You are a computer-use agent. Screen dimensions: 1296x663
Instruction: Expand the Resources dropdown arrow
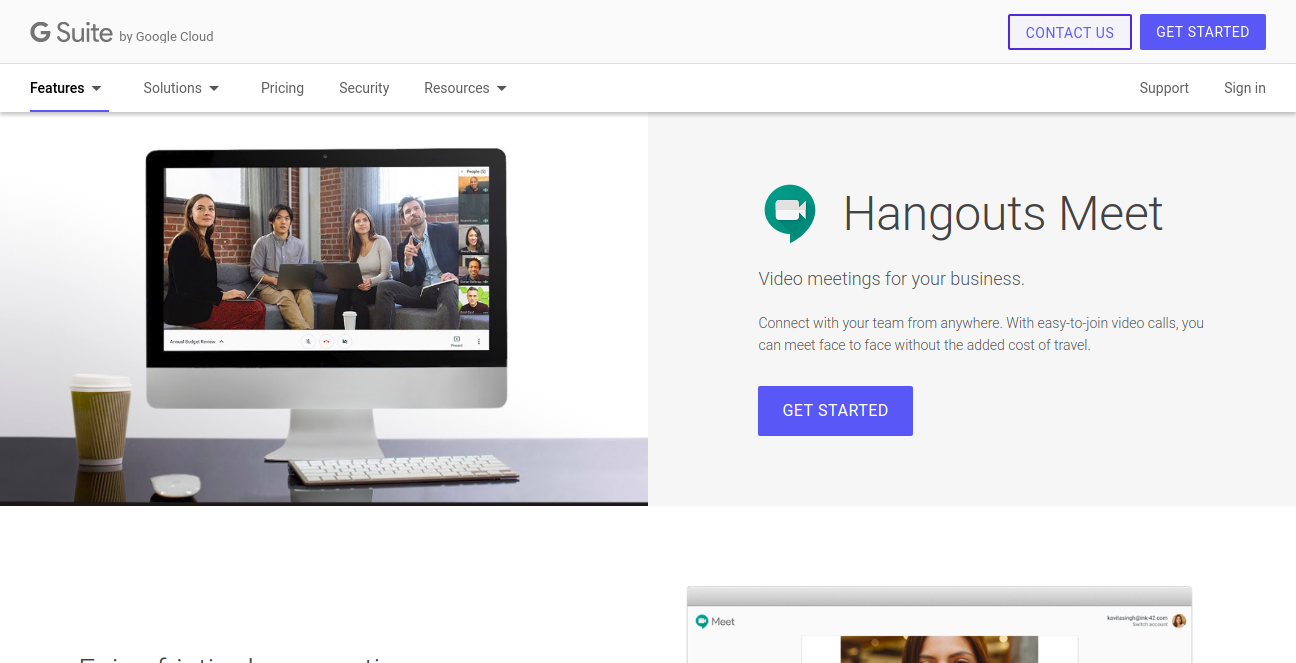coord(502,88)
